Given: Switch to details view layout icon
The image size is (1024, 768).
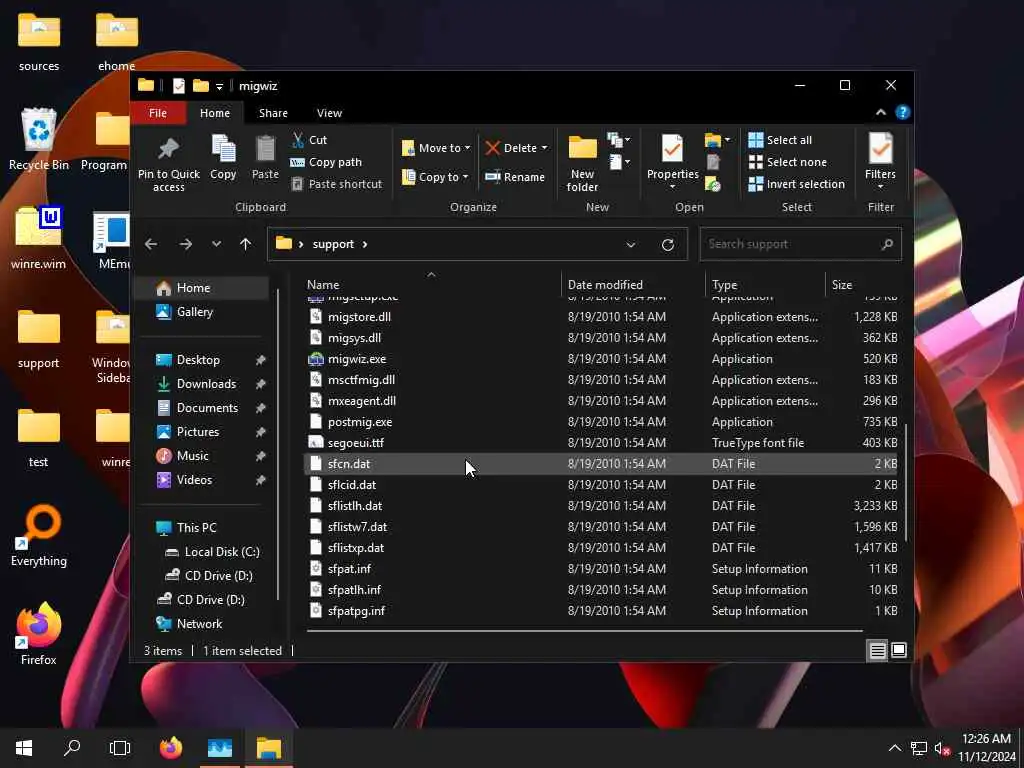Looking at the screenshot, I should point(877,650).
